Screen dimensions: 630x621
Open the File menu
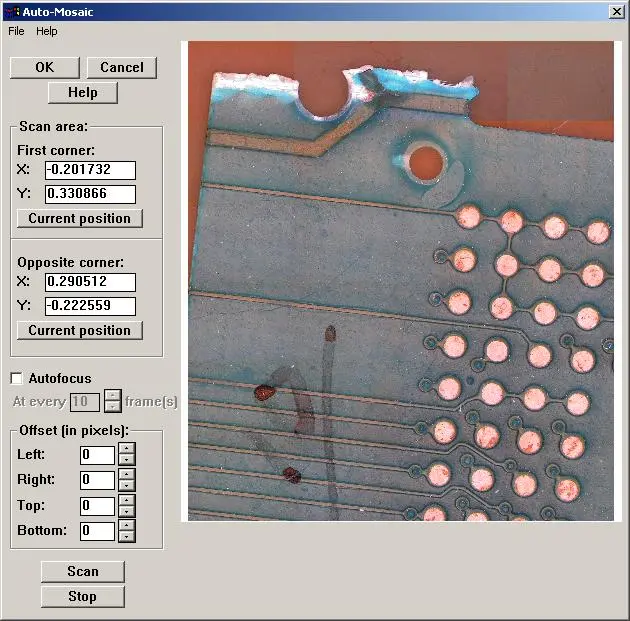(x=16, y=31)
